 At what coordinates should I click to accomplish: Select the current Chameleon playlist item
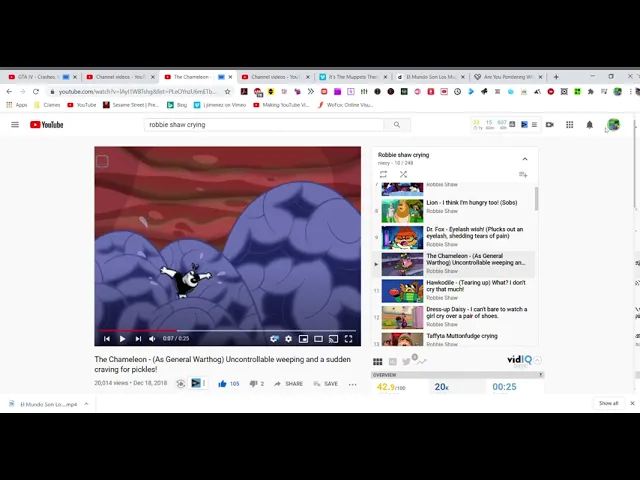pos(455,264)
